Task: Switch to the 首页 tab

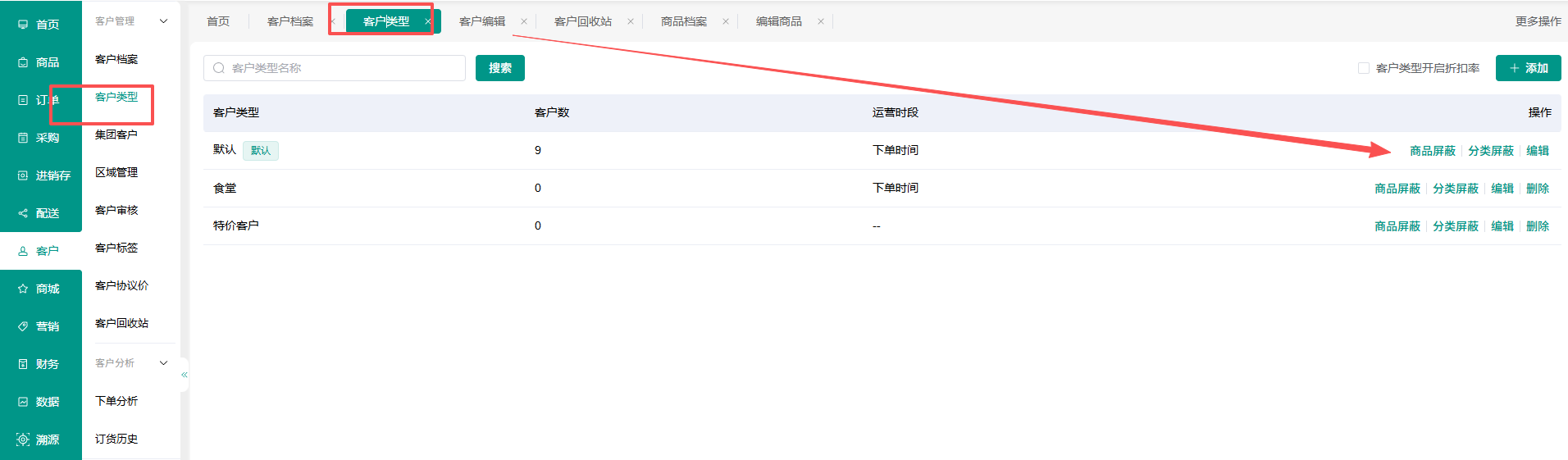Action: click(218, 21)
